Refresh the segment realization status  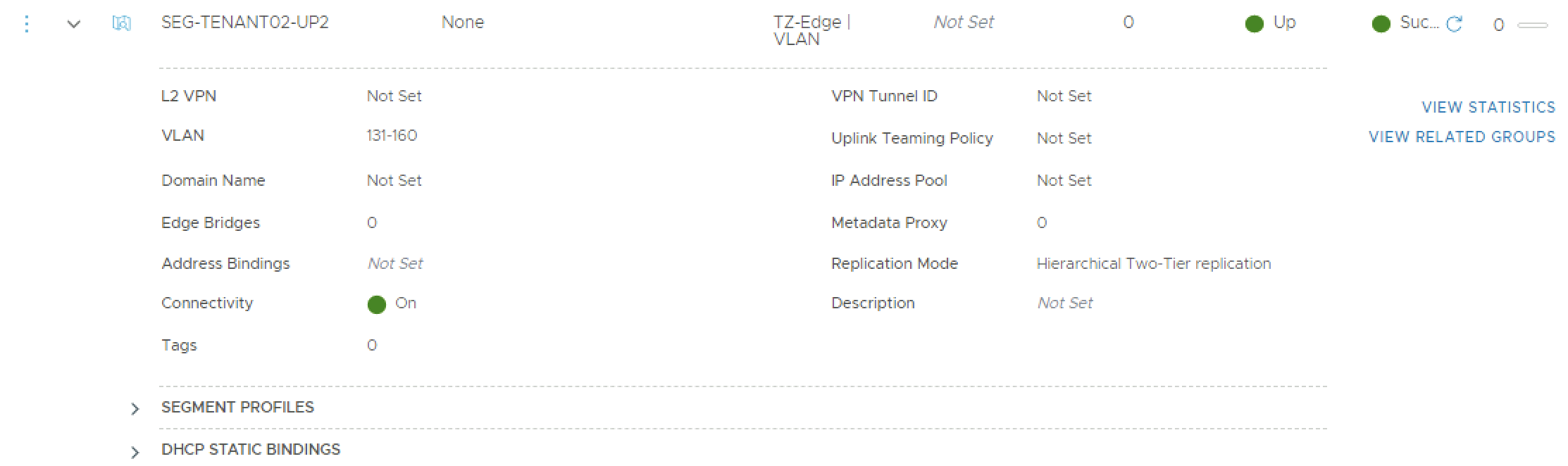(1454, 25)
